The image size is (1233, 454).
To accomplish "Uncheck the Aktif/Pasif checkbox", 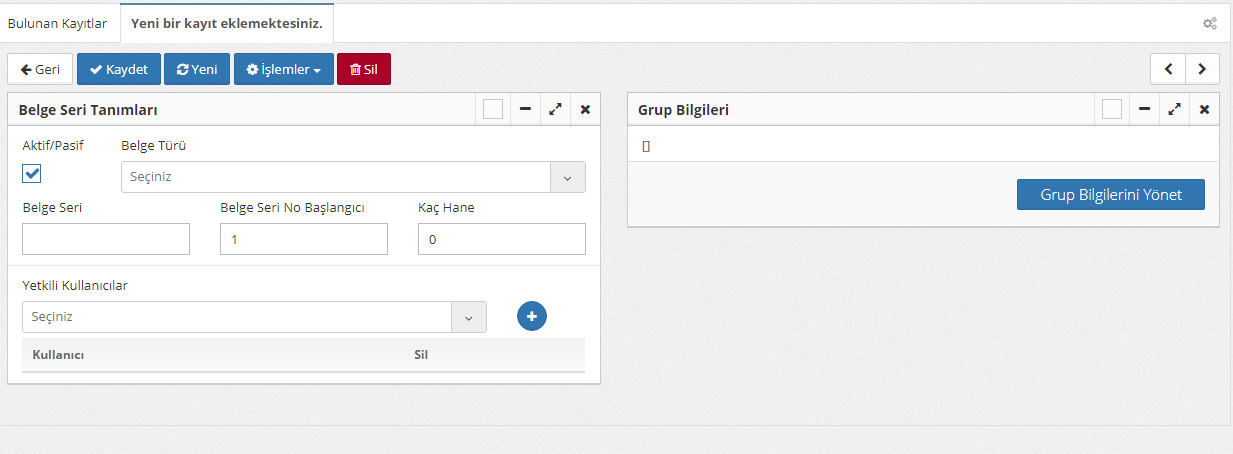I will point(32,174).
